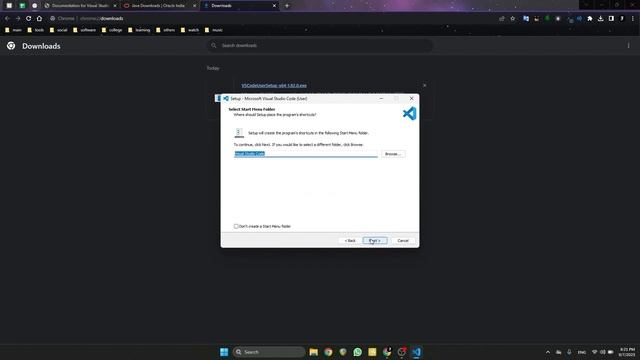The width and height of the screenshot is (640, 360).
Task: Open the third pinned tab with the round white icon
Action: [35, 6]
